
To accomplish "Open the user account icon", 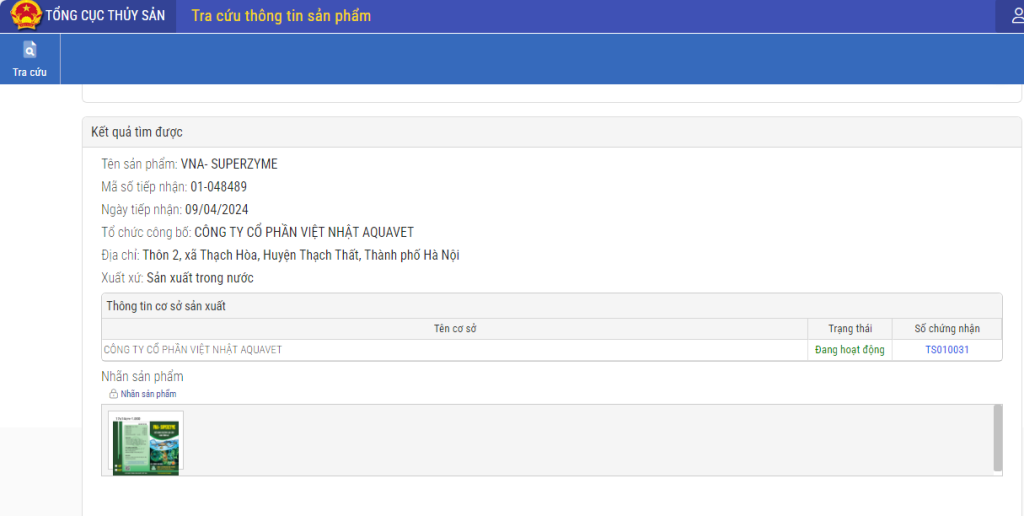I will pyautogui.click(x=1017, y=16).
